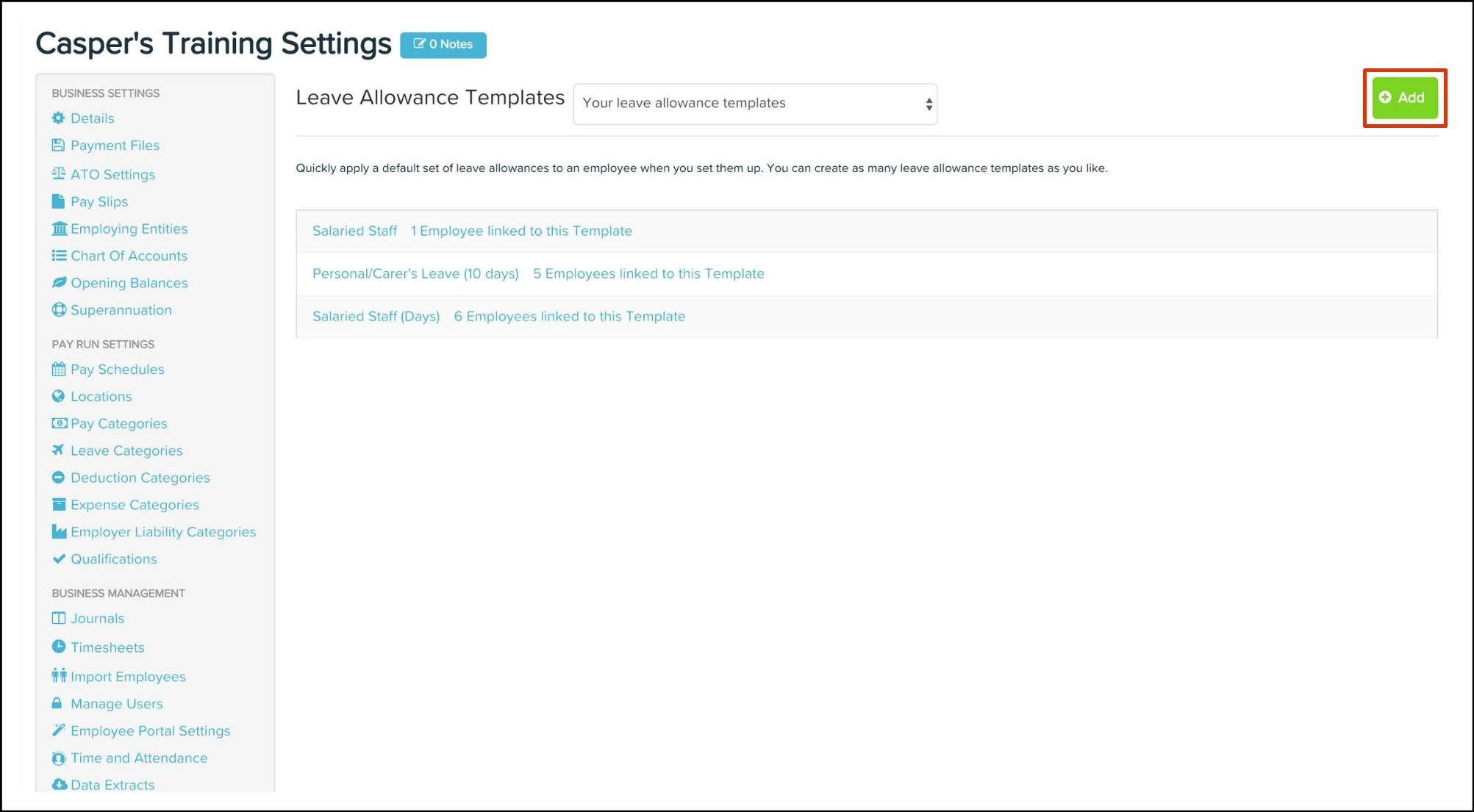The height and width of the screenshot is (812, 1474).
Task: Open the leave allowance templates dropdown
Action: click(755, 104)
